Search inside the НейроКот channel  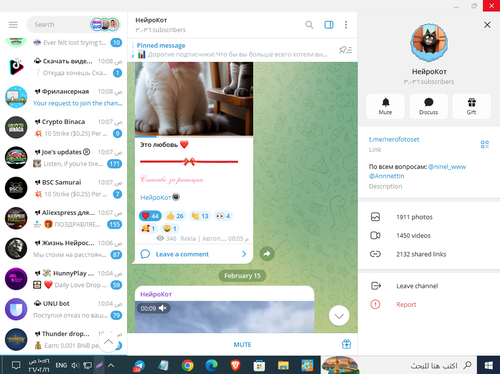click(309, 25)
